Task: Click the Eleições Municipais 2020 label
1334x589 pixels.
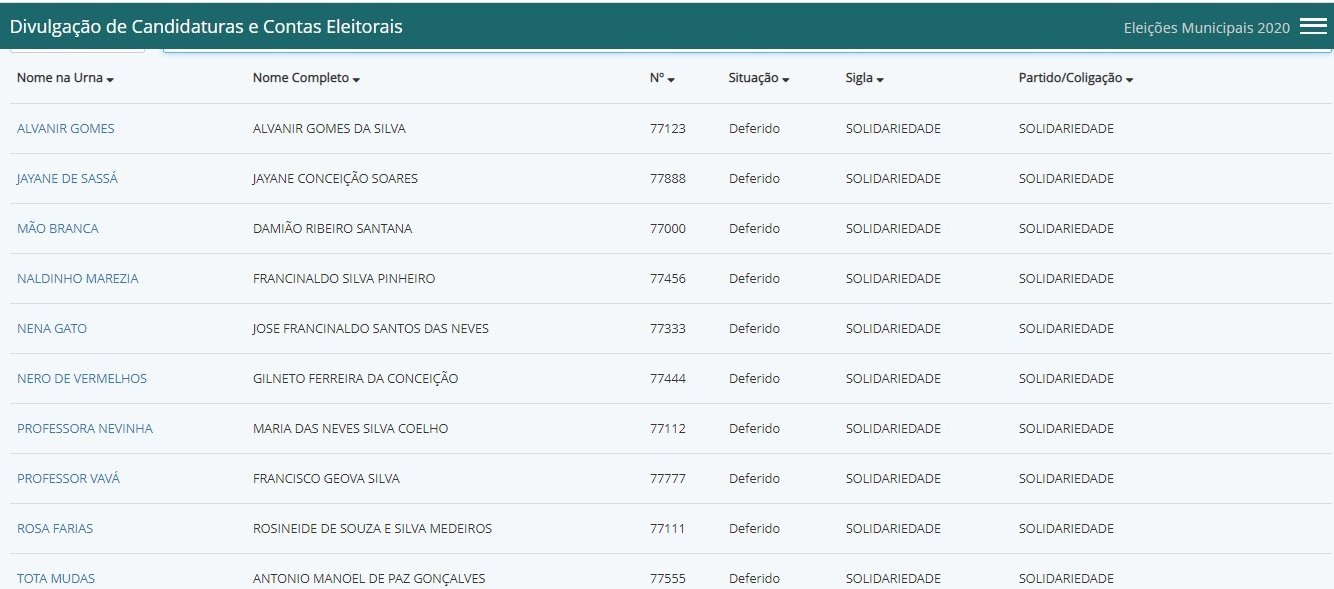Action: tap(1206, 28)
